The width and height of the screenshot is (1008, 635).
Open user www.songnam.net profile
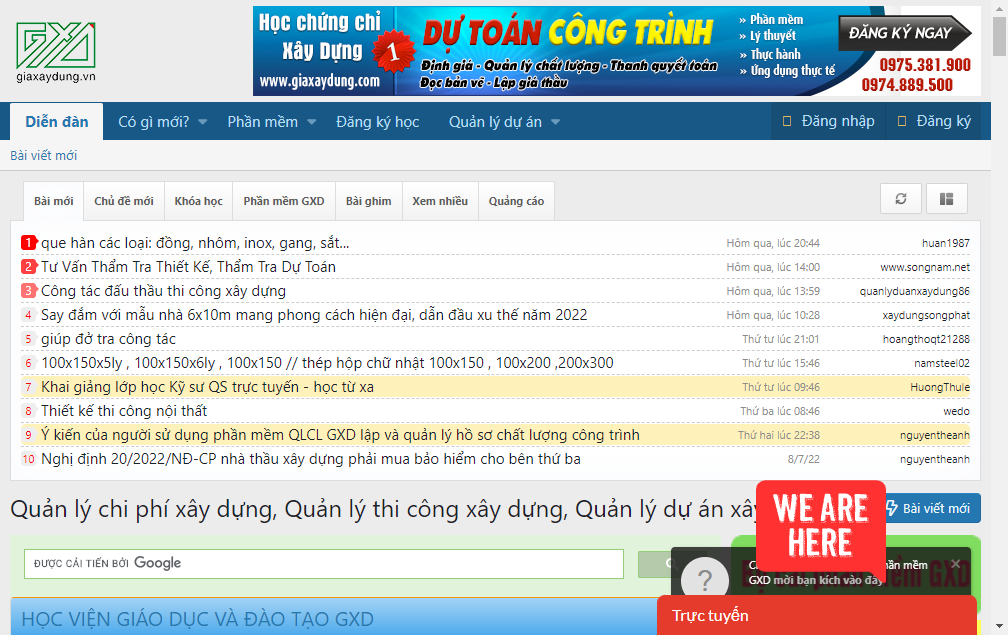point(925,267)
